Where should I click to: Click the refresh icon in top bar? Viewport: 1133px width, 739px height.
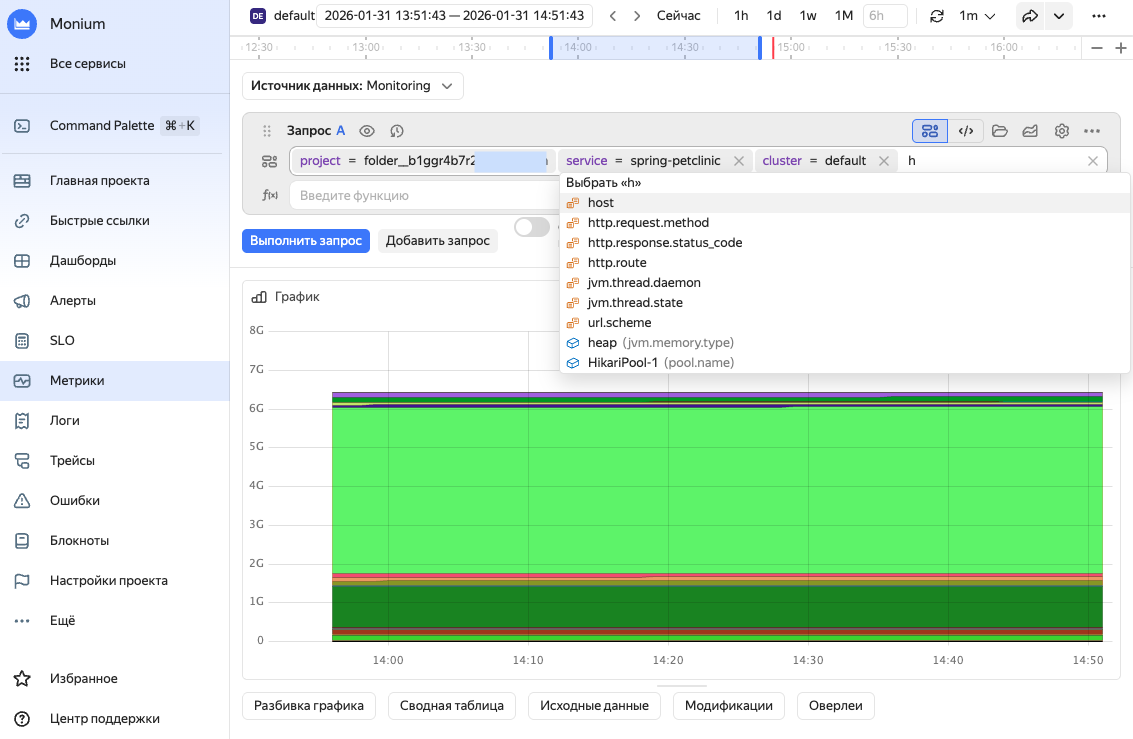[936, 16]
